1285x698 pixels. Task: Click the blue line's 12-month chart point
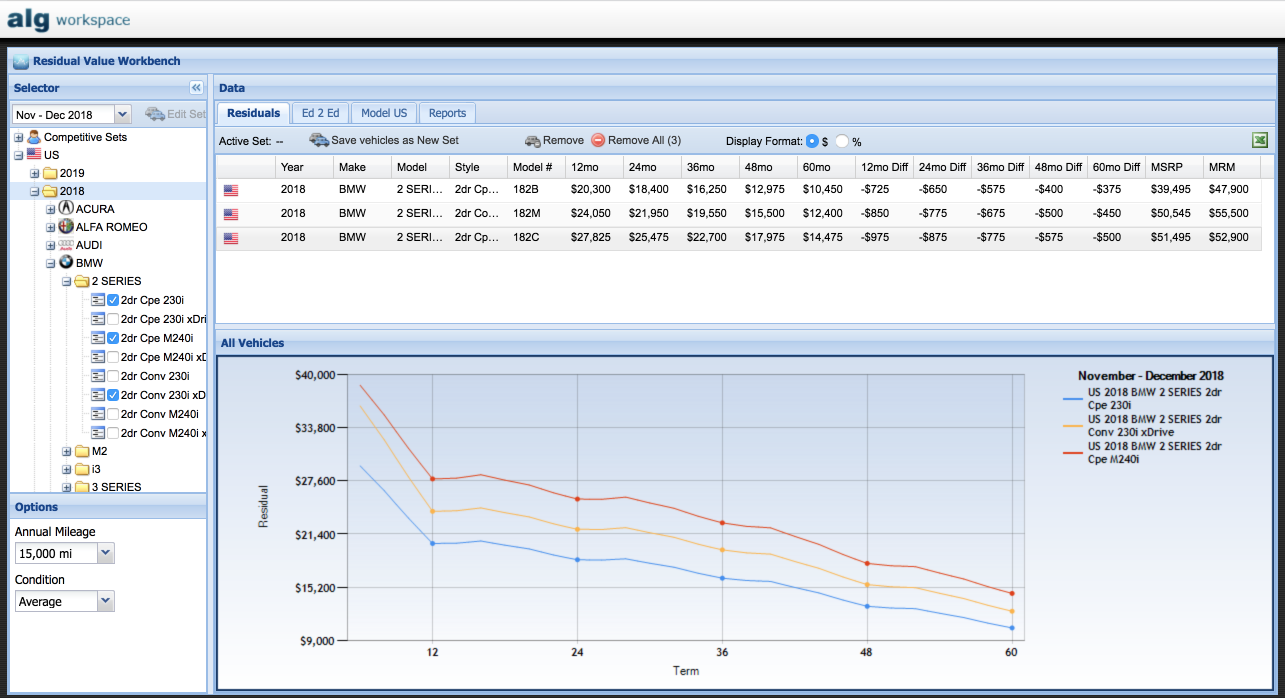coord(432,543)
